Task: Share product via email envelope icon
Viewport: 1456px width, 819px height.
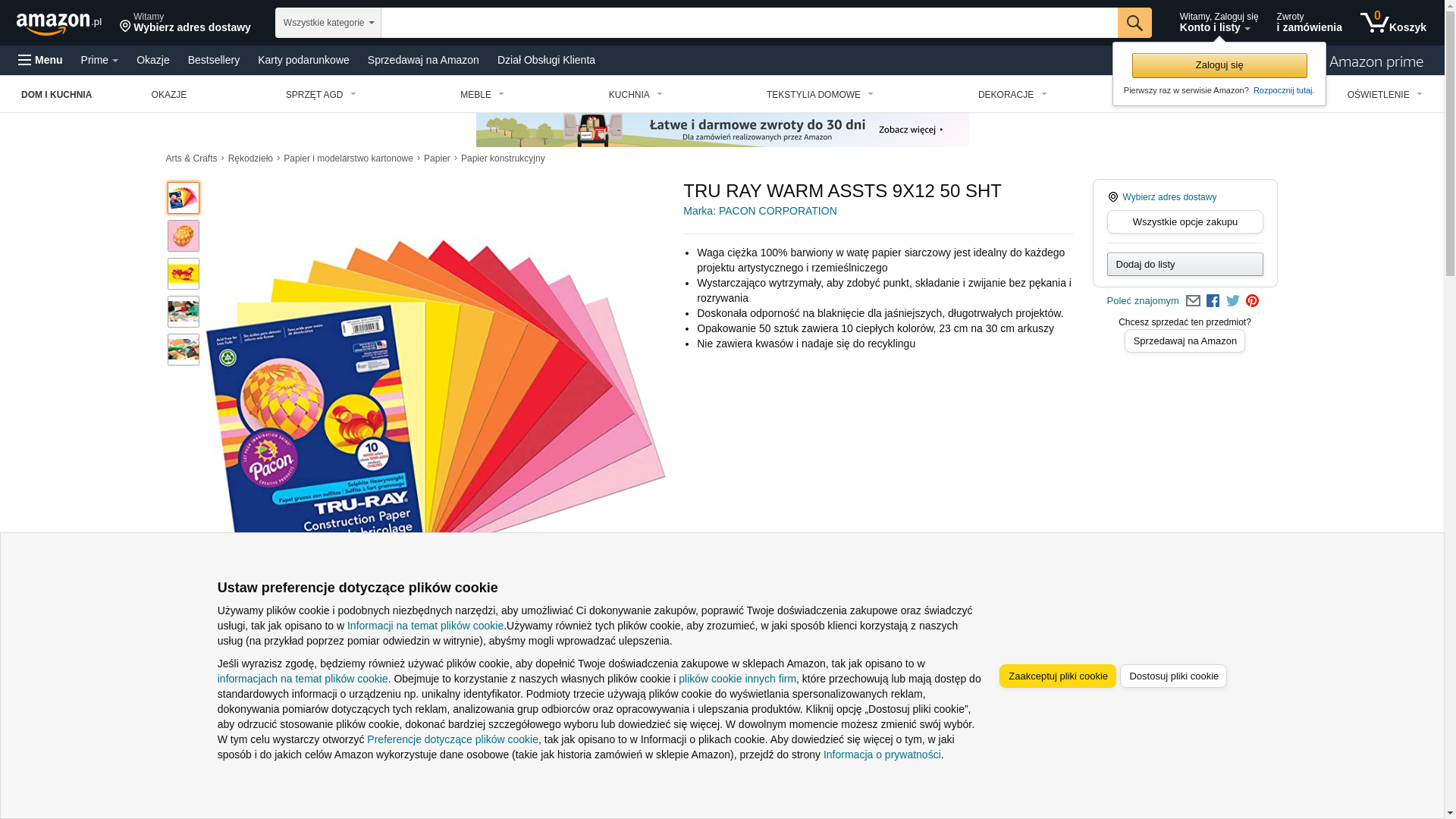Action: 1193,301
